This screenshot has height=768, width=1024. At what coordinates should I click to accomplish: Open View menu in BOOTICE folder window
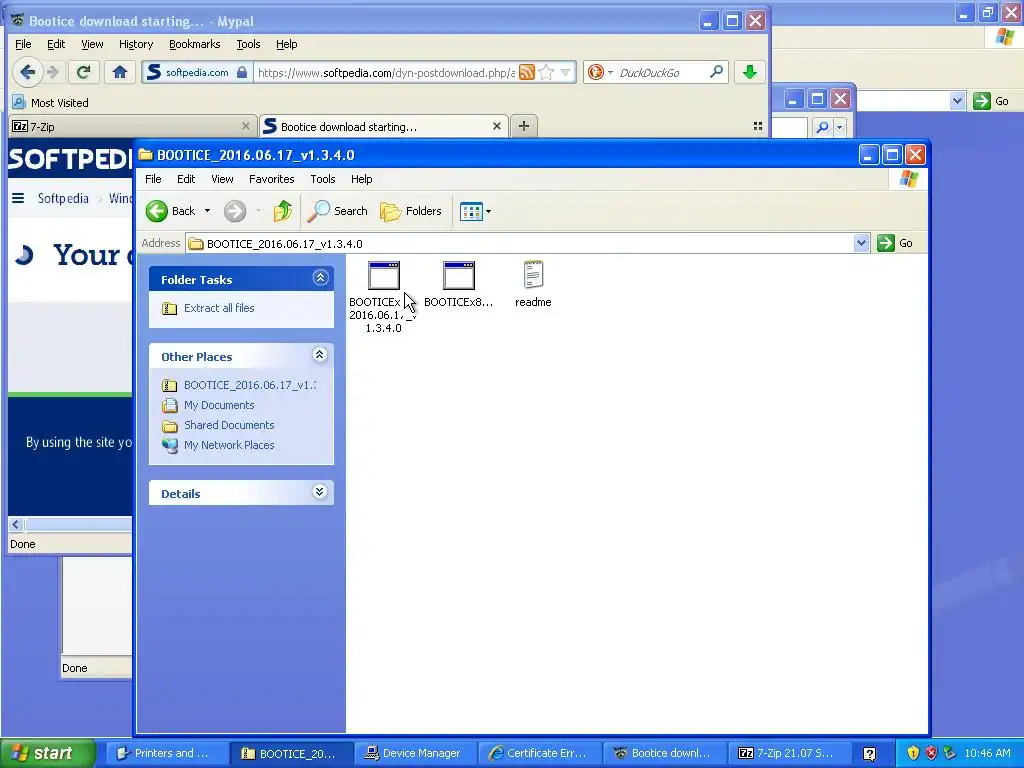222,179
